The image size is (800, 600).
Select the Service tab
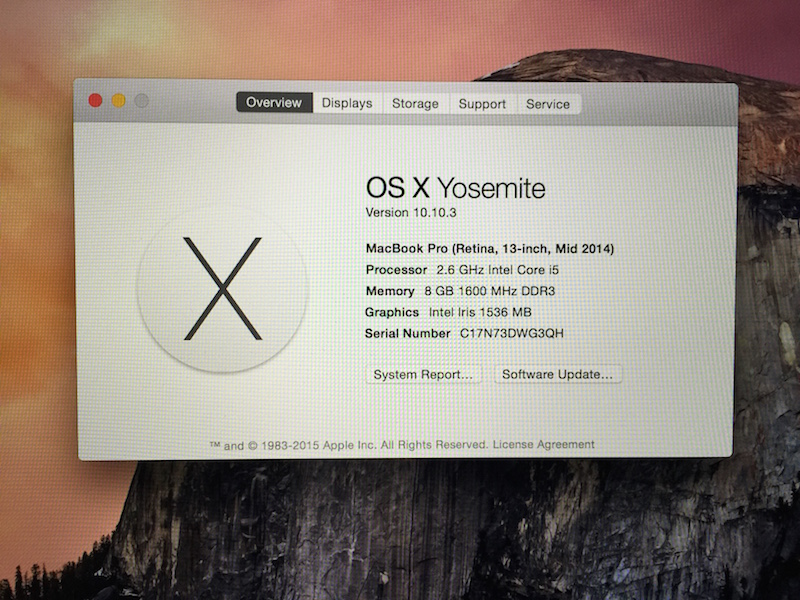point(548,104)
